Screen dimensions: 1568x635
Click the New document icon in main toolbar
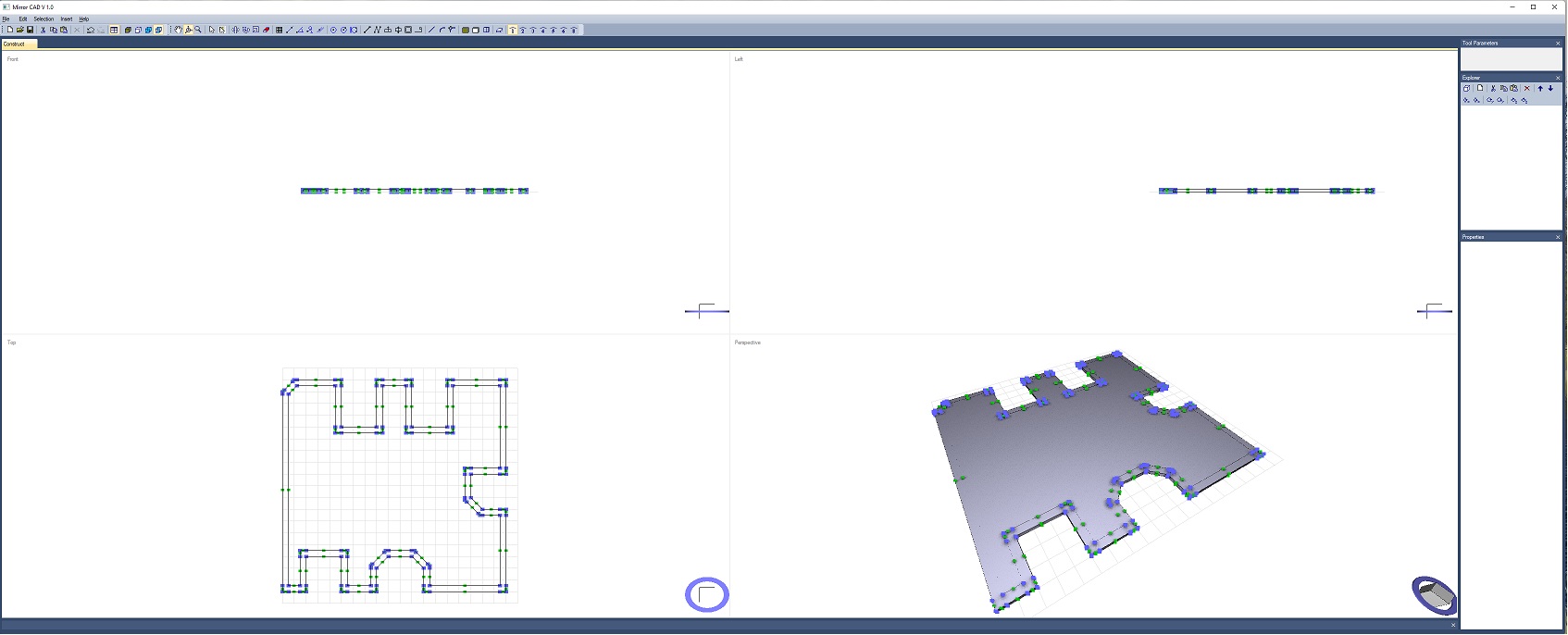pos(10,30)
